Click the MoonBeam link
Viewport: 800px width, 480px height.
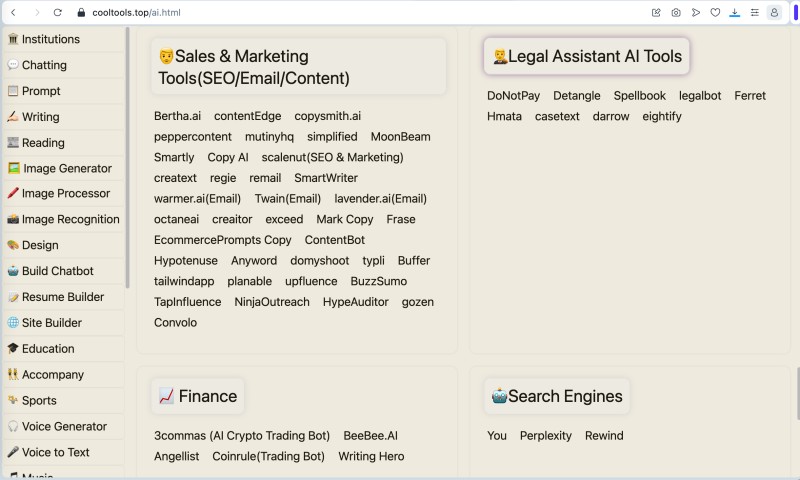(x=401, y=137)
